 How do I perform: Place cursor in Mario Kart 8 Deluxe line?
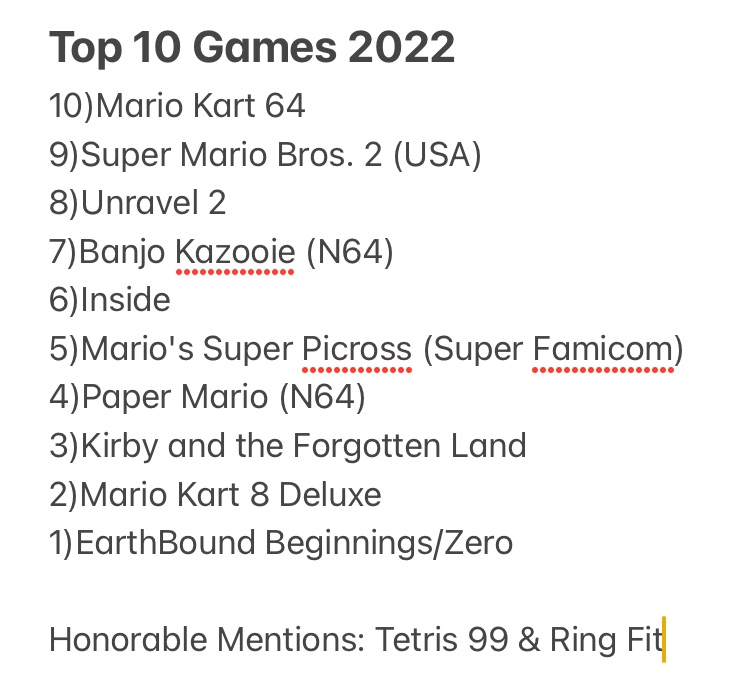pos(215,495)
